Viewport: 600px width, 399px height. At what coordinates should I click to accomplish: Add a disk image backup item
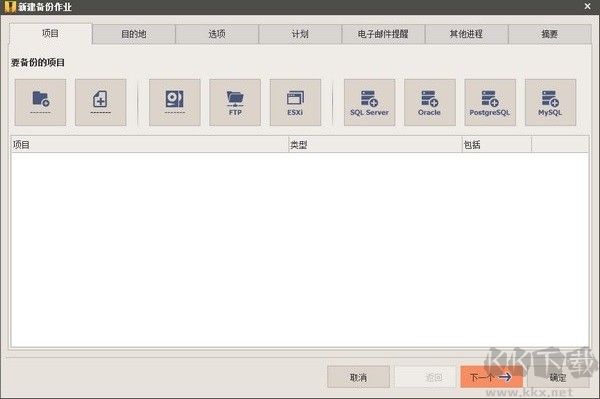(174, 103)
